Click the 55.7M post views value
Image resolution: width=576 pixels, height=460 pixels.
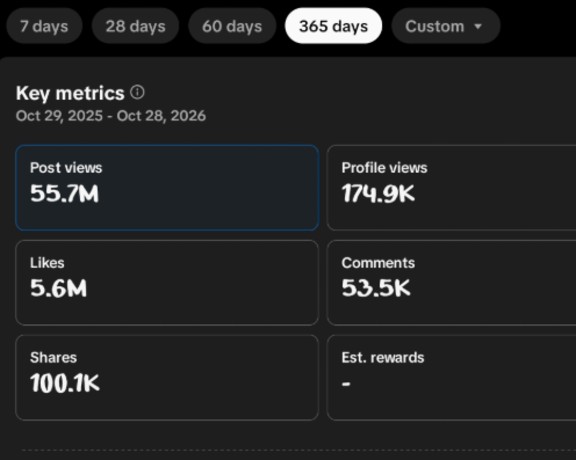click(x=64, y=193)
